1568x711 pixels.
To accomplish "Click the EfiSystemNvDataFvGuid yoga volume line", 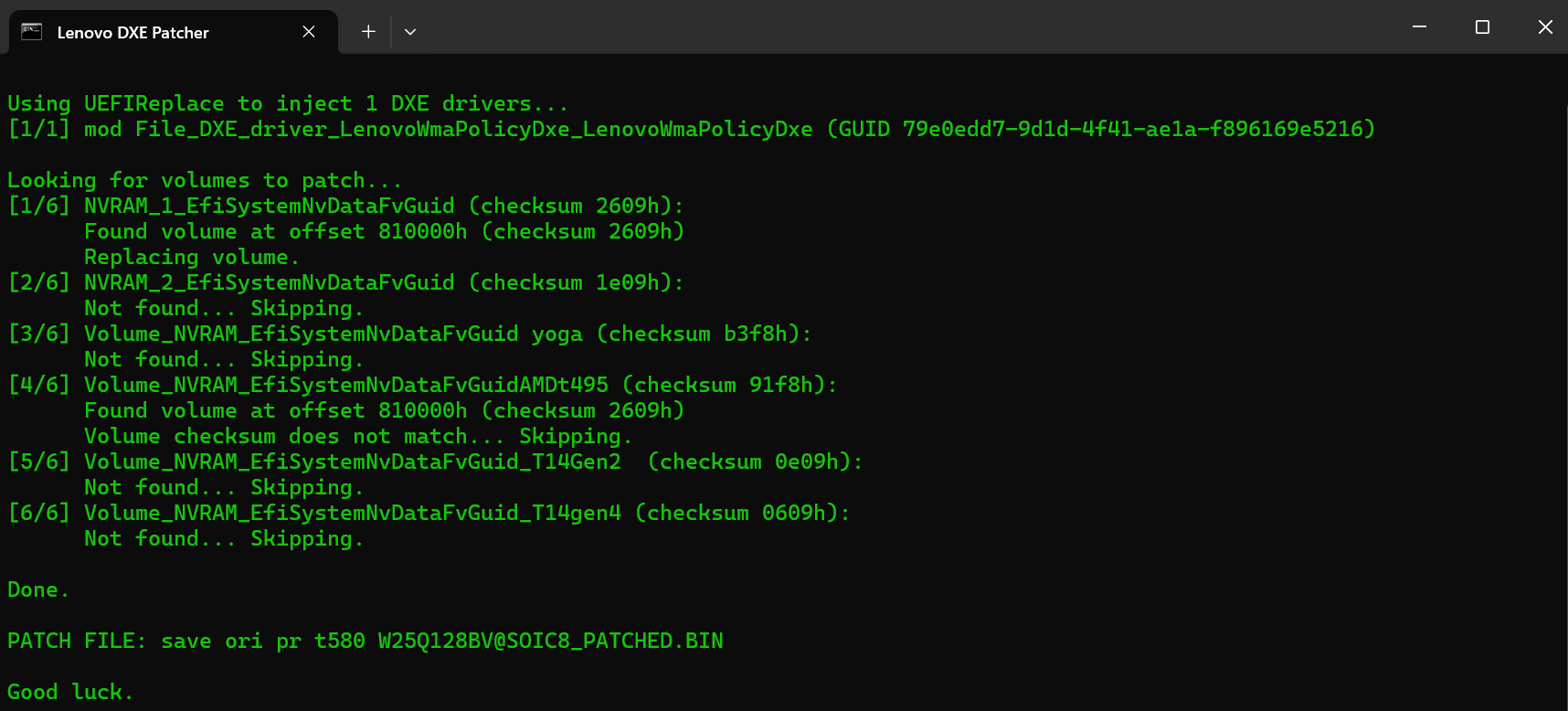I will [x=333, y=334].
